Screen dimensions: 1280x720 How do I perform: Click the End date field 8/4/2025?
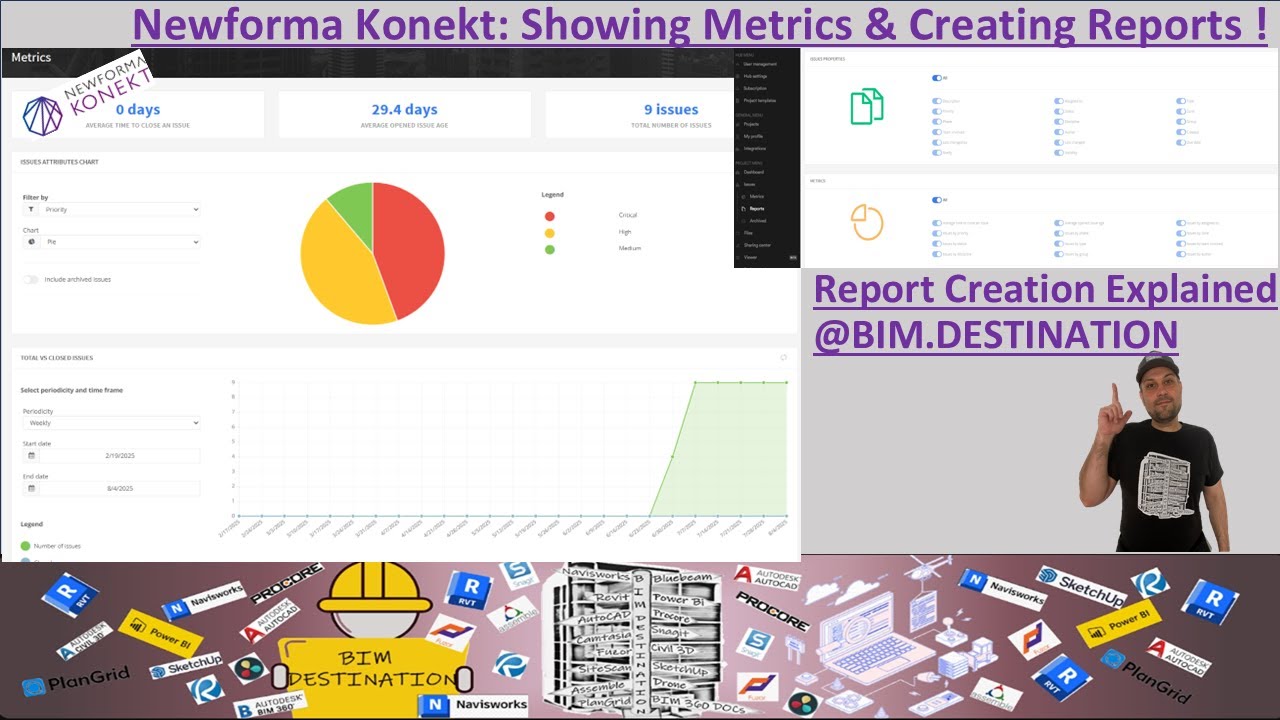click(x=119, y=488)
